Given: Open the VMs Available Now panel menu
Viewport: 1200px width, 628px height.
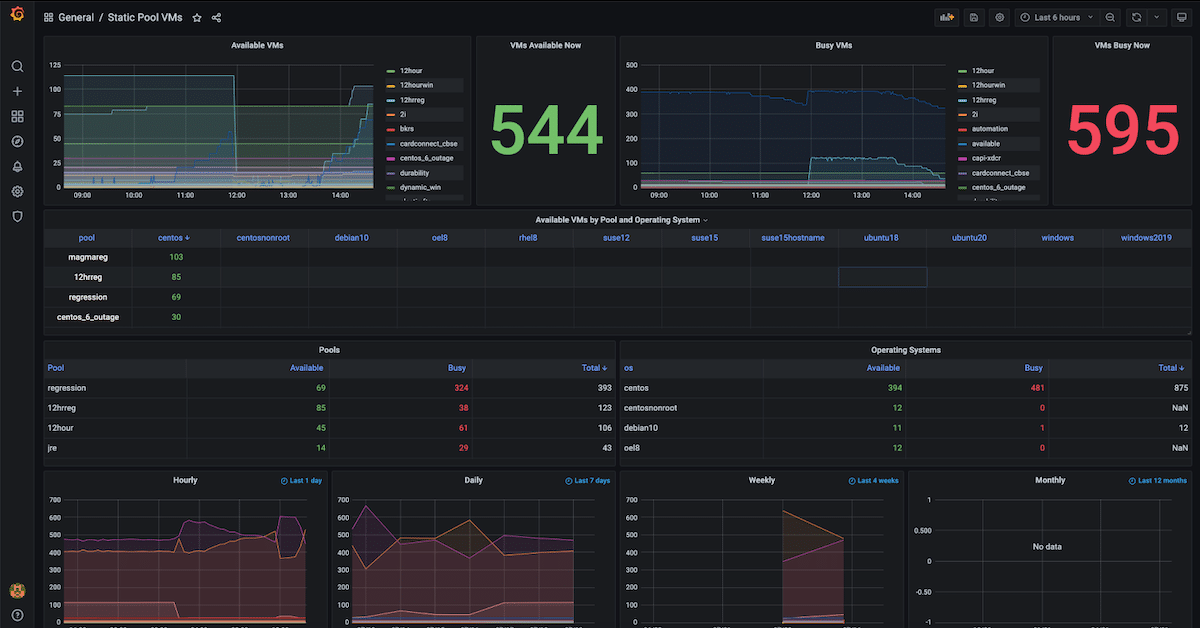Looking at the screenshot, I should [x=545, y=45].
